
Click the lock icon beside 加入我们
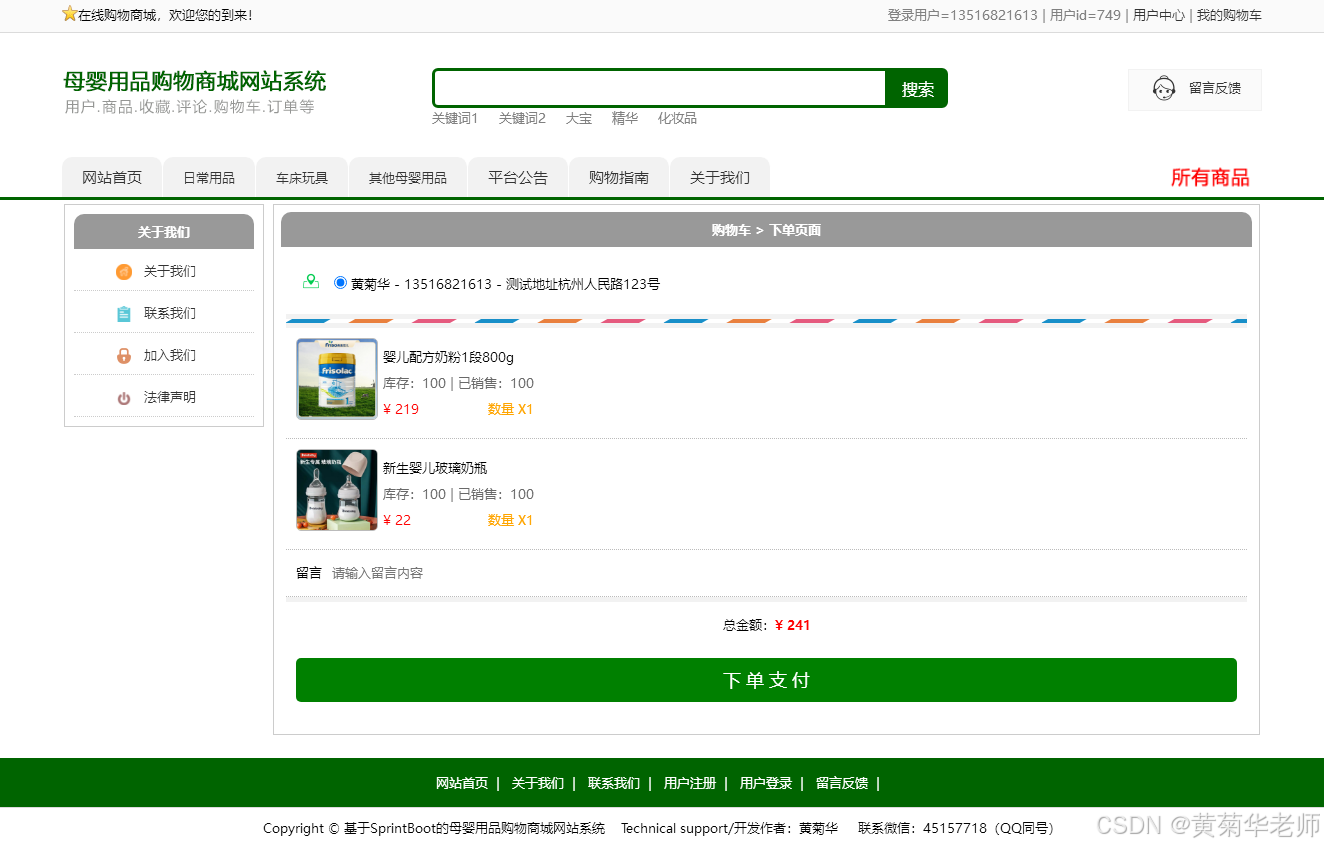tap(124, 356)
